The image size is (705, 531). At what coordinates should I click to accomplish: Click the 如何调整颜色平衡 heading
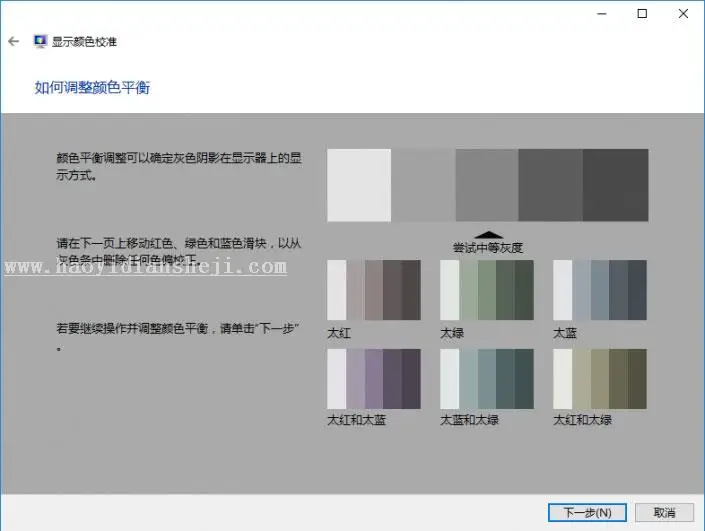coord(92,87)
